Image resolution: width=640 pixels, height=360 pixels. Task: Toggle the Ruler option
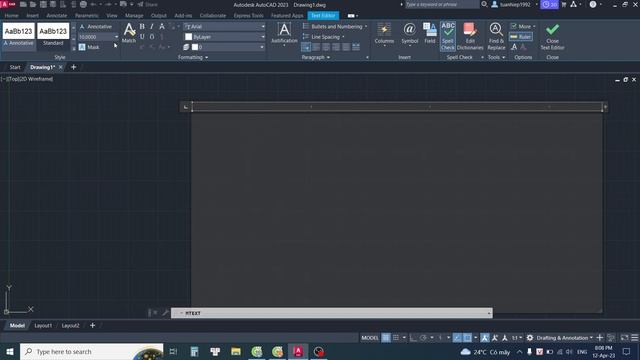[x=521, y=37]
